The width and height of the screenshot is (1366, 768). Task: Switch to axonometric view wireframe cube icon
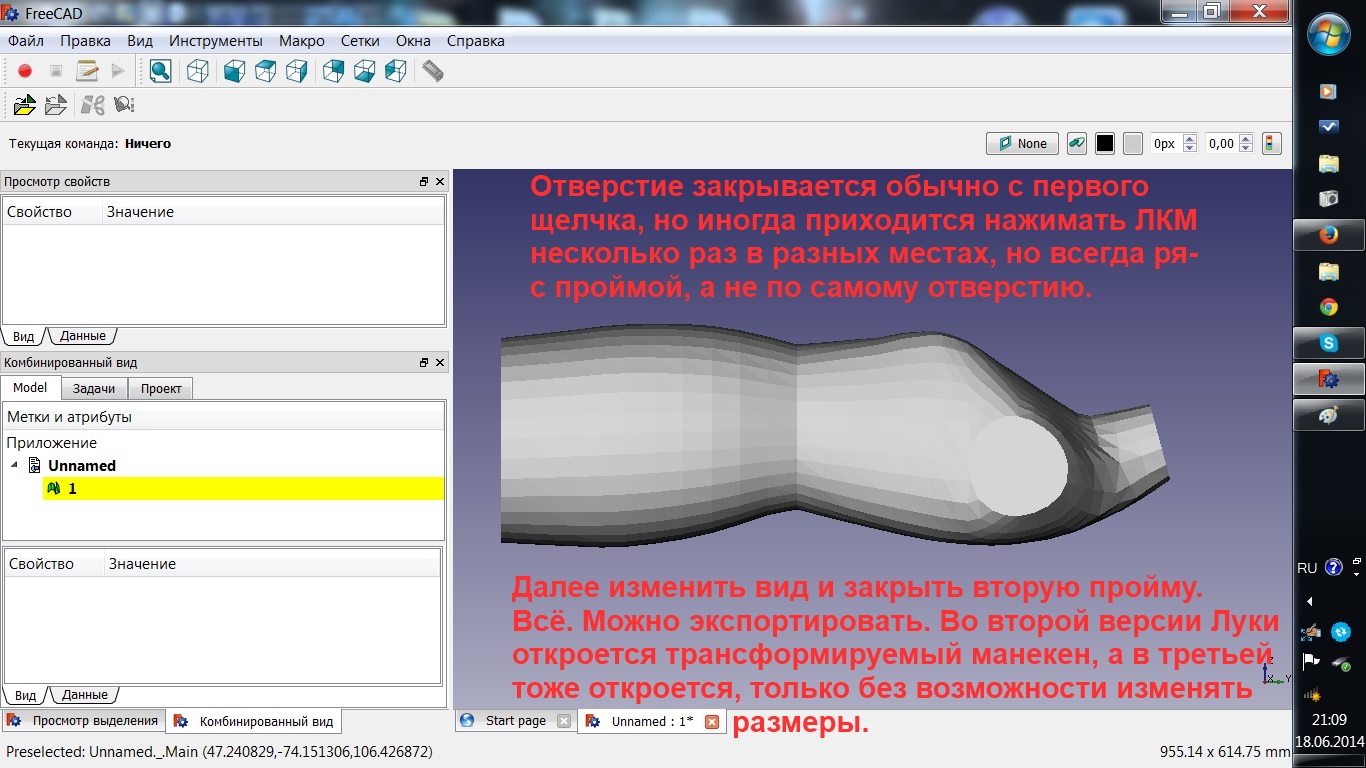pos(198,71)
